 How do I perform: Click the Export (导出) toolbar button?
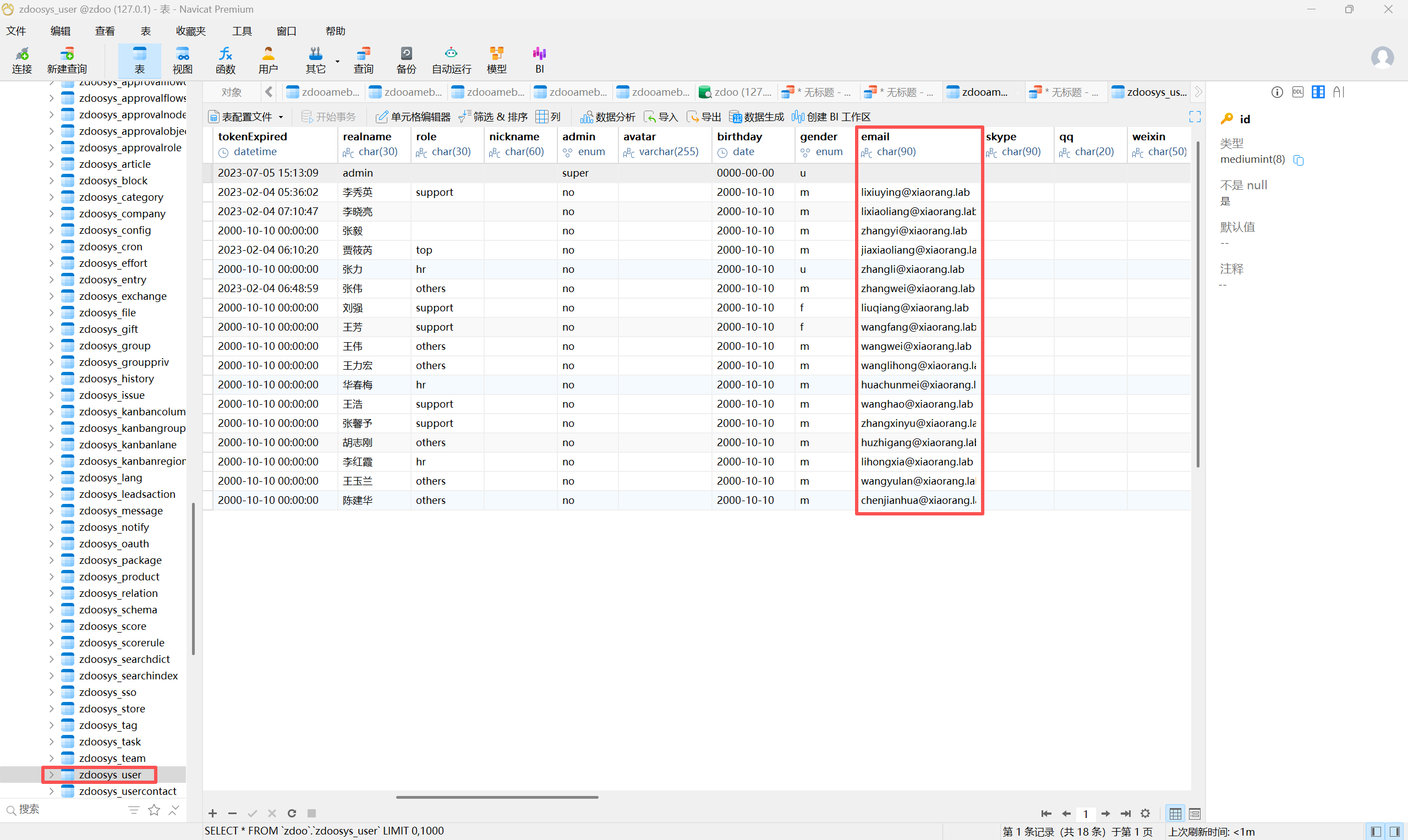tap(704, 117)
